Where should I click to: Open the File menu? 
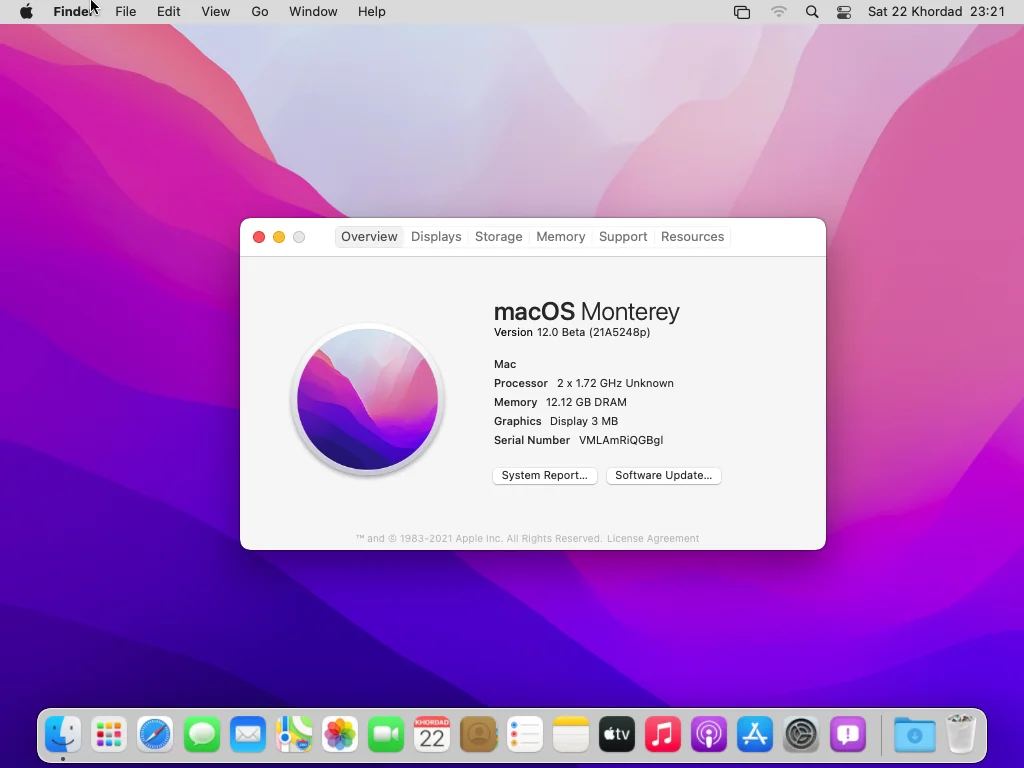125,12
